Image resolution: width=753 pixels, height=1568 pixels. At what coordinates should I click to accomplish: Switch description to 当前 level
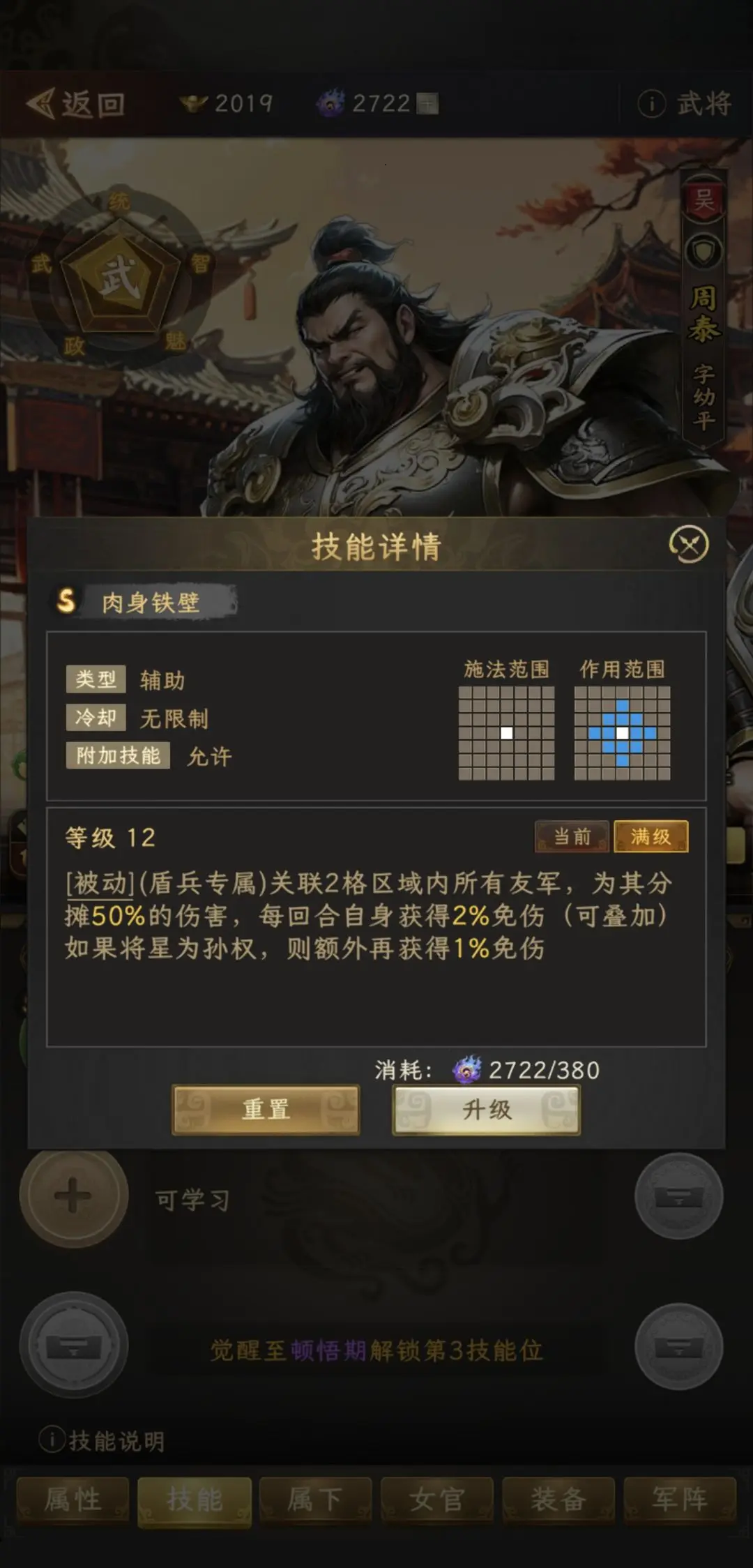[572, 836]
